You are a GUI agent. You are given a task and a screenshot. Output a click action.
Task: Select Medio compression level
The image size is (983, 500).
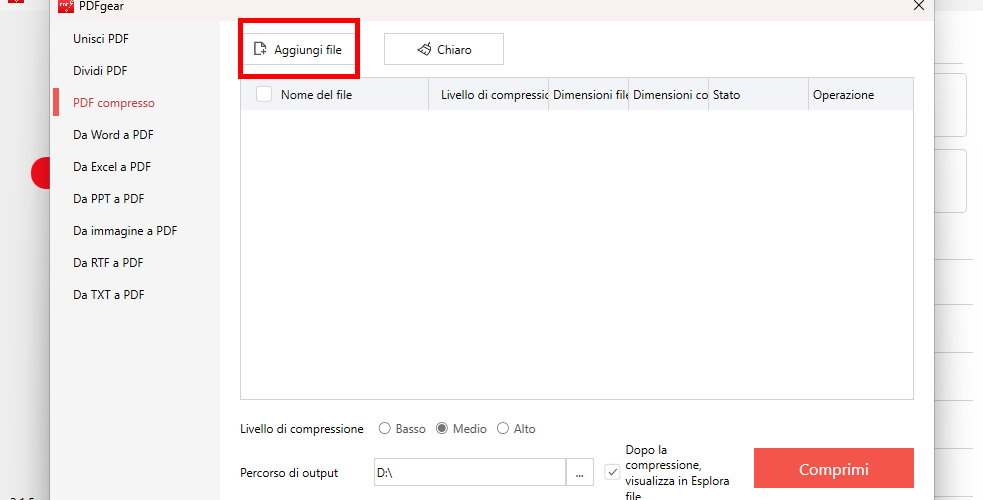coord(442,429)
